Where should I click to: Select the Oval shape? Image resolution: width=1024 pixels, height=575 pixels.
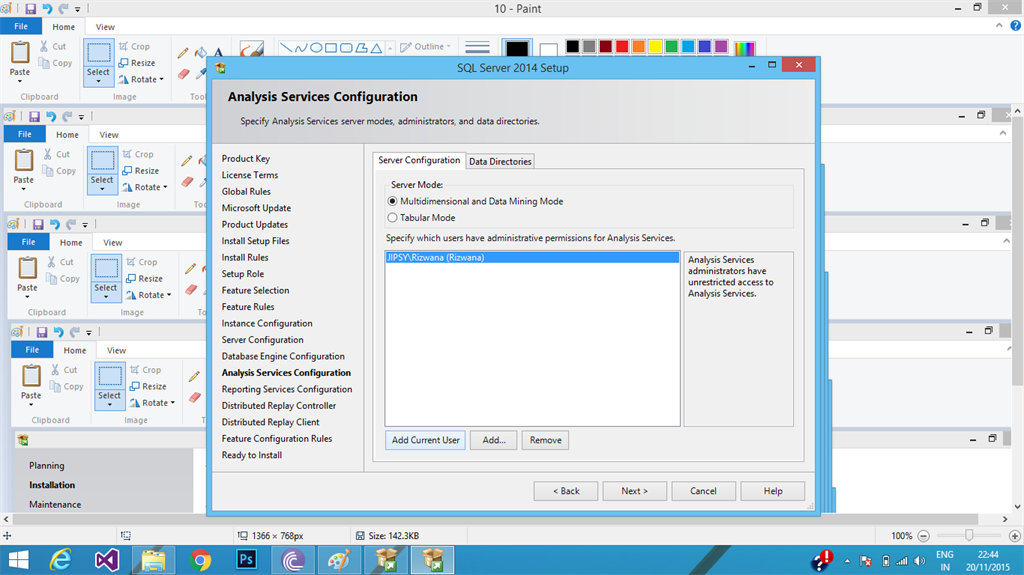[316, 48]
